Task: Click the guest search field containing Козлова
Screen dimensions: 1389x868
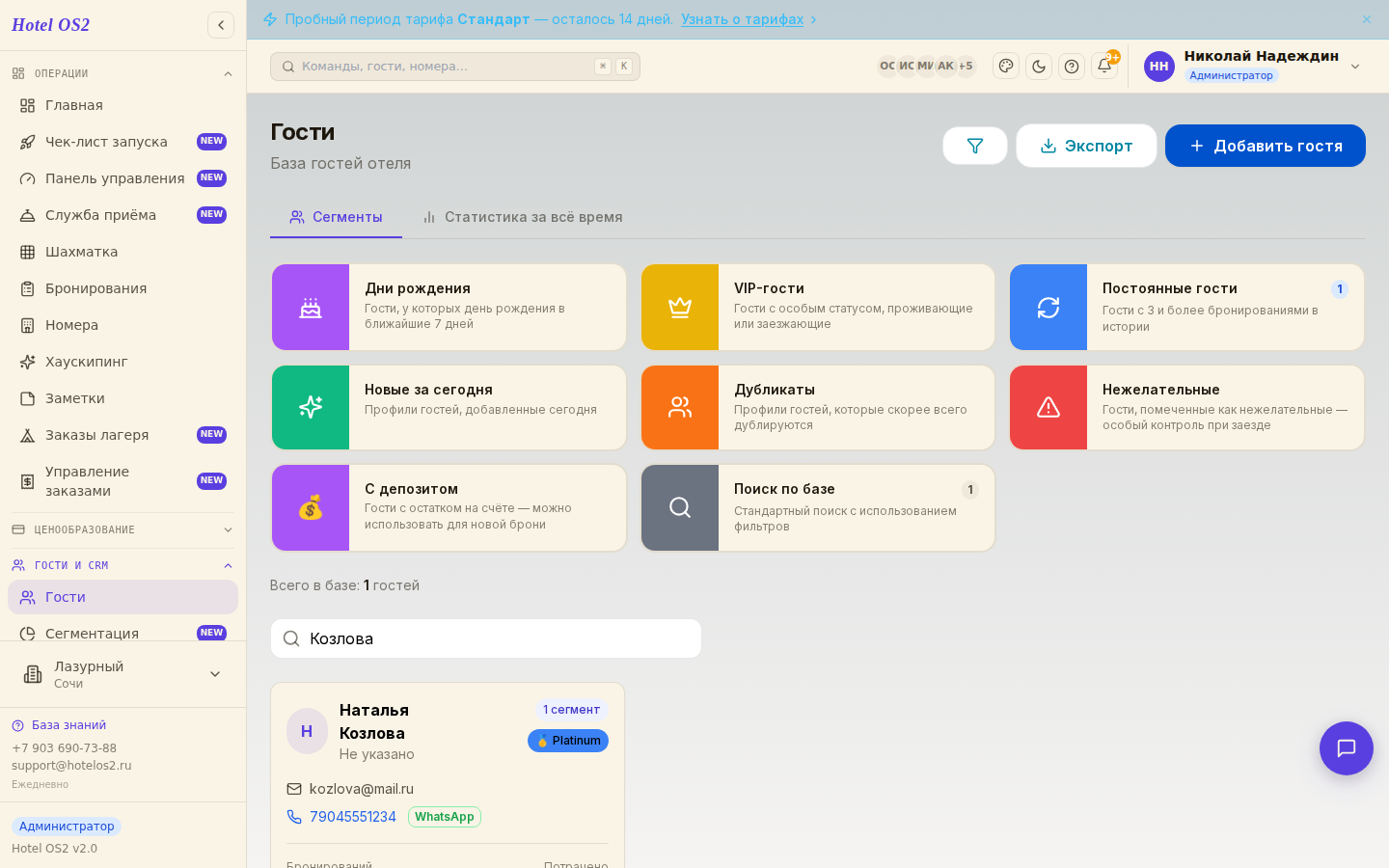Action: tap(486, 638)
